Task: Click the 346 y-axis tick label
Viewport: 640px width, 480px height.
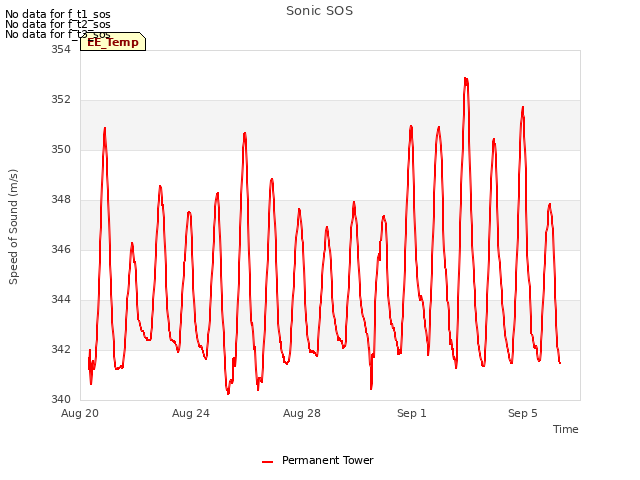Action: 61,249
